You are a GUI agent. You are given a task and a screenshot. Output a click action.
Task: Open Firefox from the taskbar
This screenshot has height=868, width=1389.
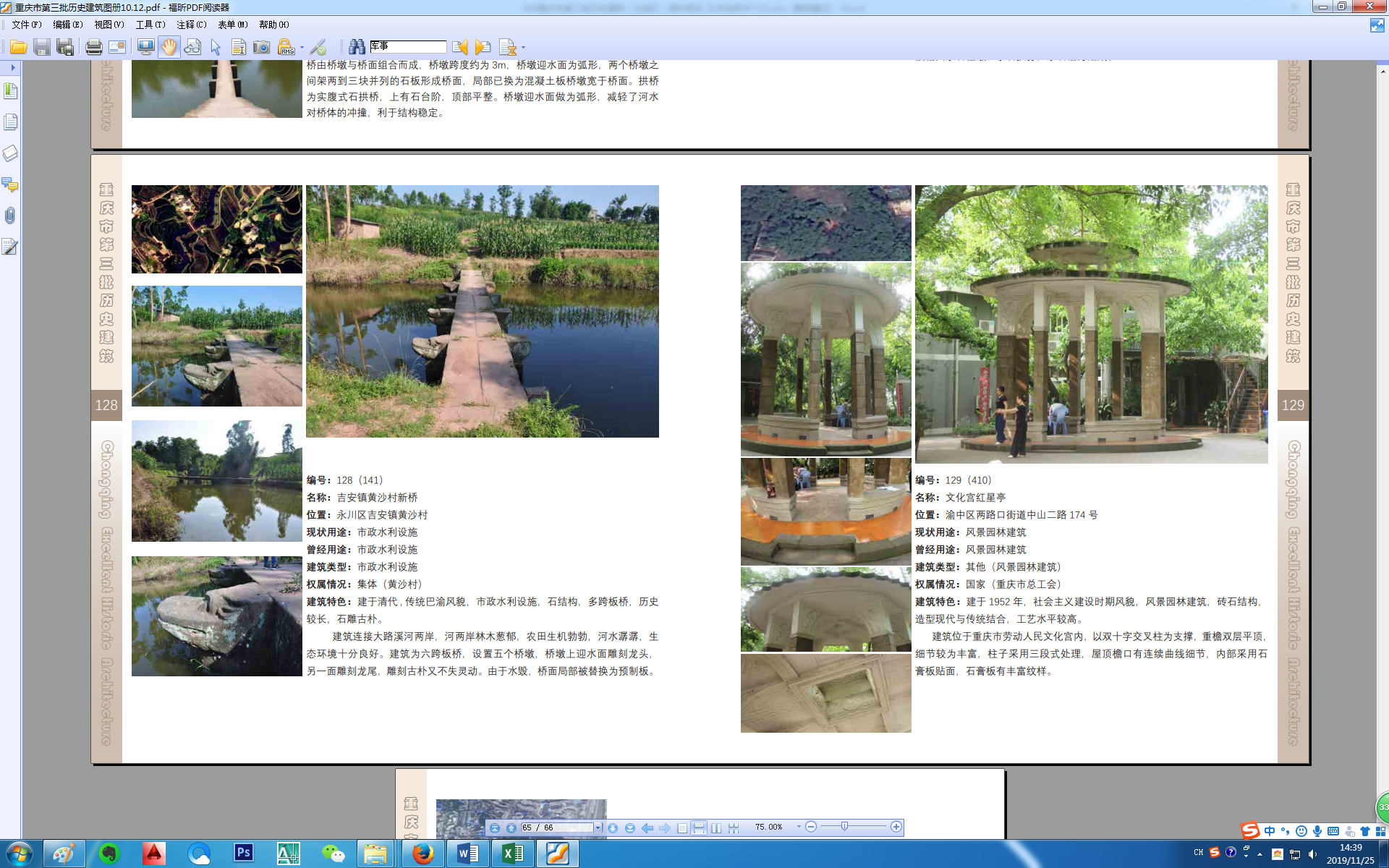tap(423, 854)
